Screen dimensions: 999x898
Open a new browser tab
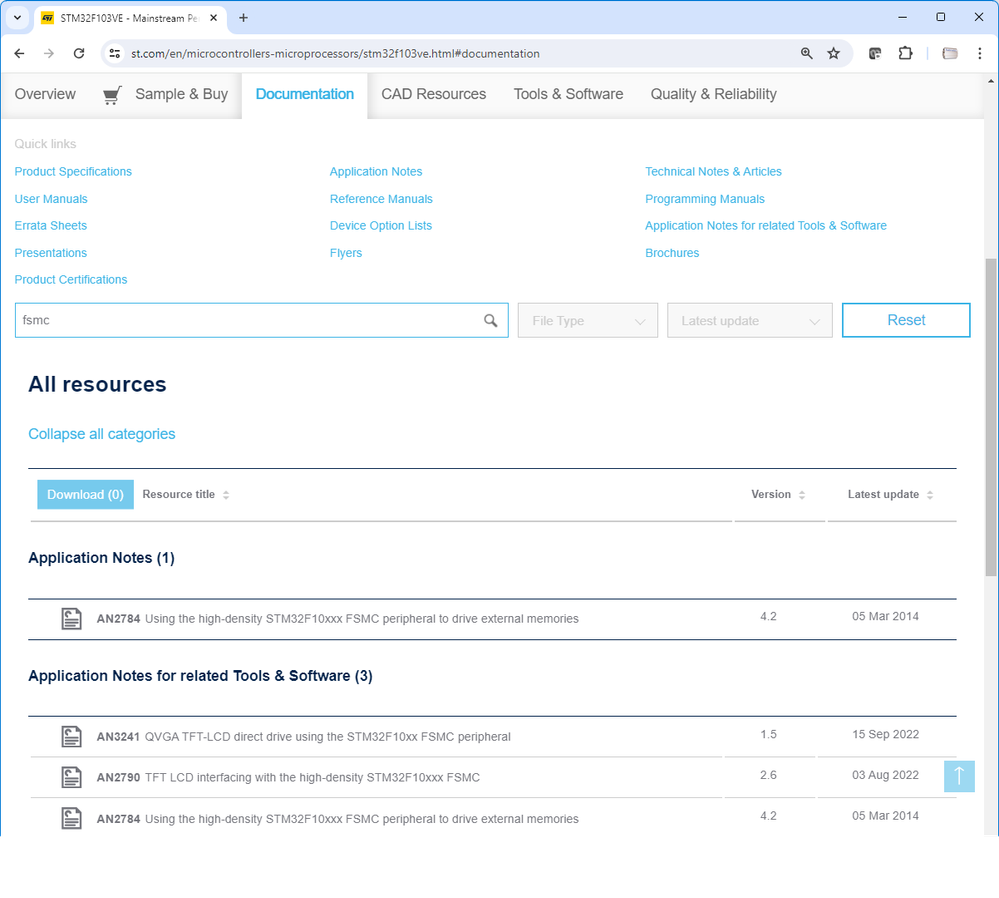pyautogui.click(x=243, y=18)
